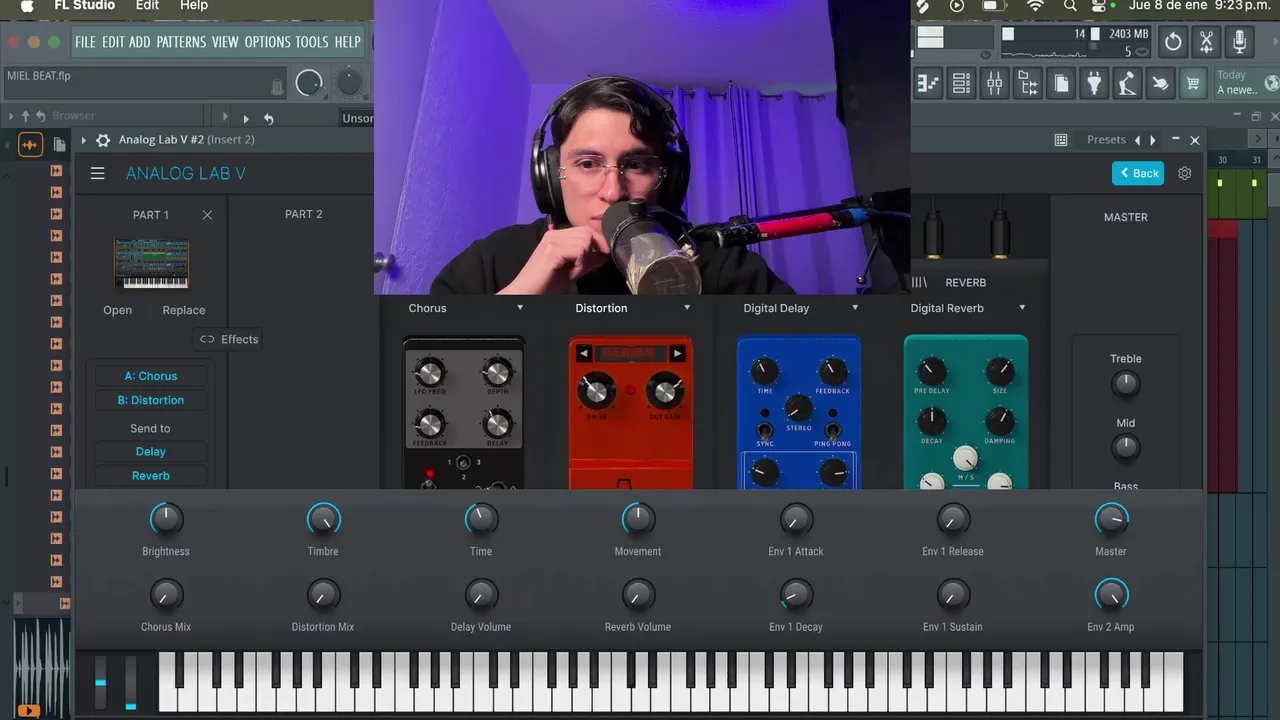Expand the Distortion effect type dropdown
1280x720 pixels.
point(687,308)
